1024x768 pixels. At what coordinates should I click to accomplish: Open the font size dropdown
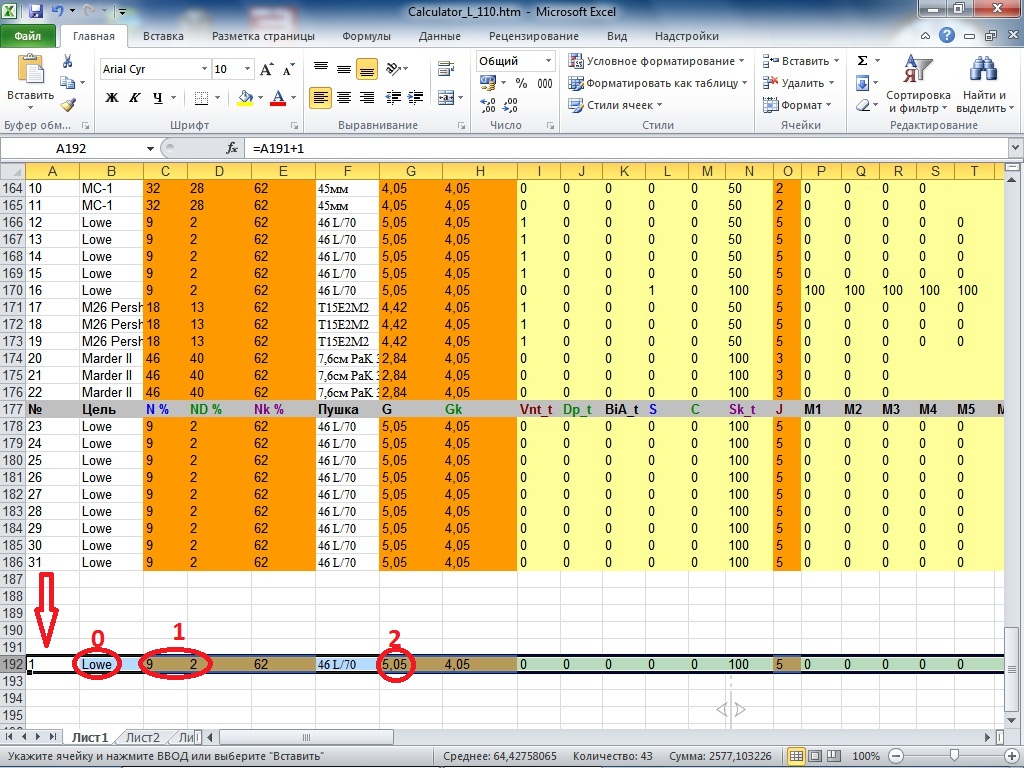(x=248, y=69)
